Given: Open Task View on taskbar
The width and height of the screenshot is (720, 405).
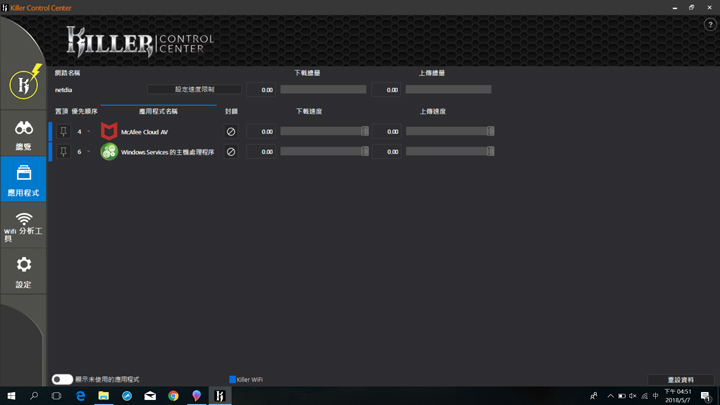Looking at the screenshot, I should point(56,395).
